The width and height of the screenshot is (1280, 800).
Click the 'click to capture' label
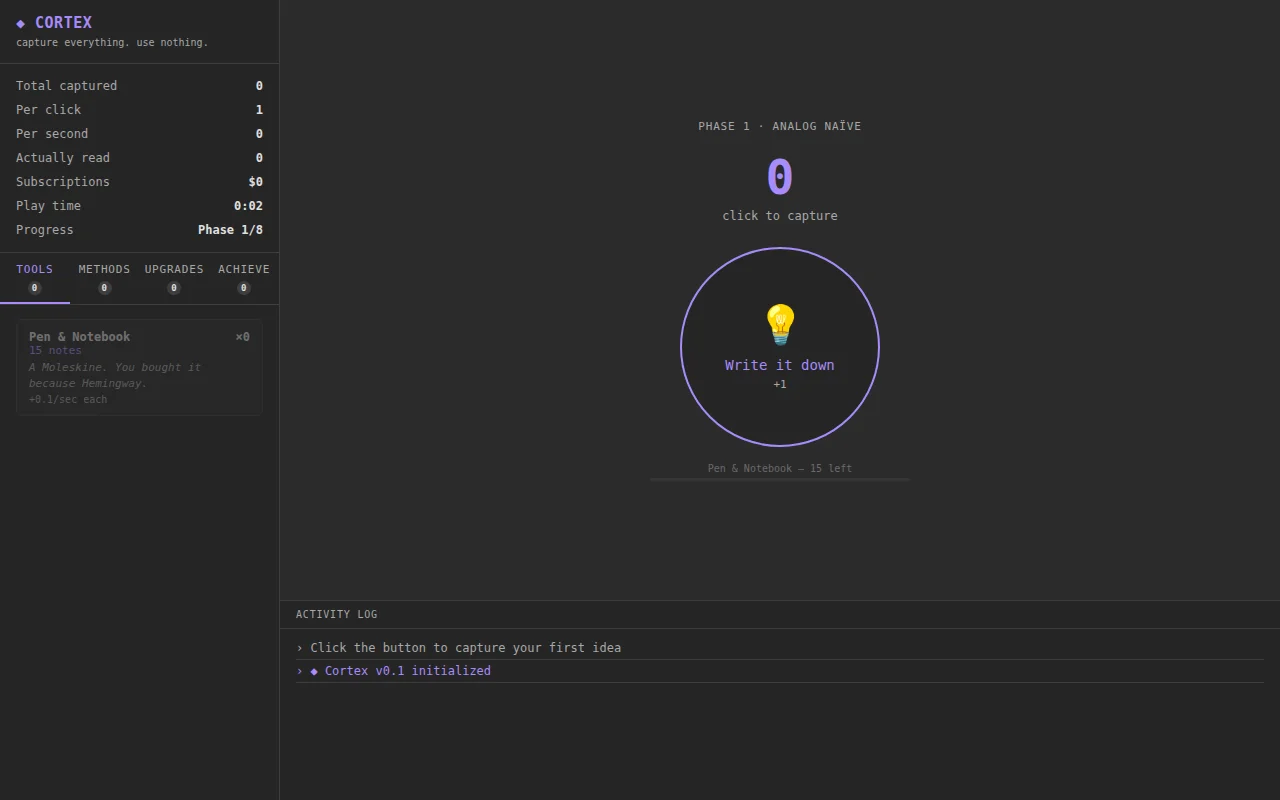click(780, 216)
